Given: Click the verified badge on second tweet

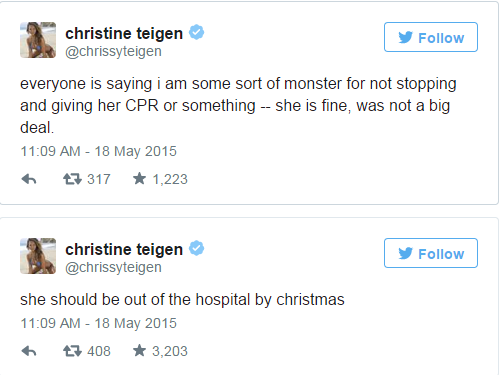Looking at the screenshot, I should [x=197, y=248].
